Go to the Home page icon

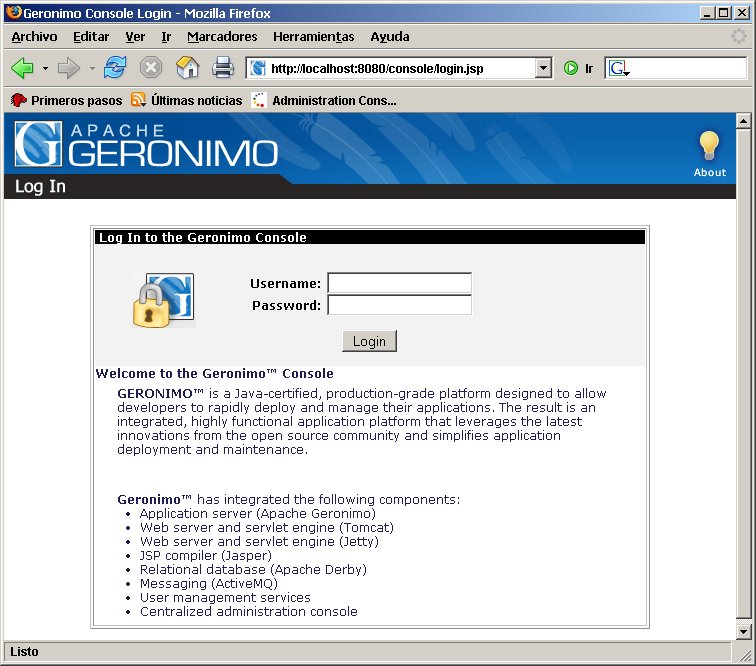[x=187, y=68]
